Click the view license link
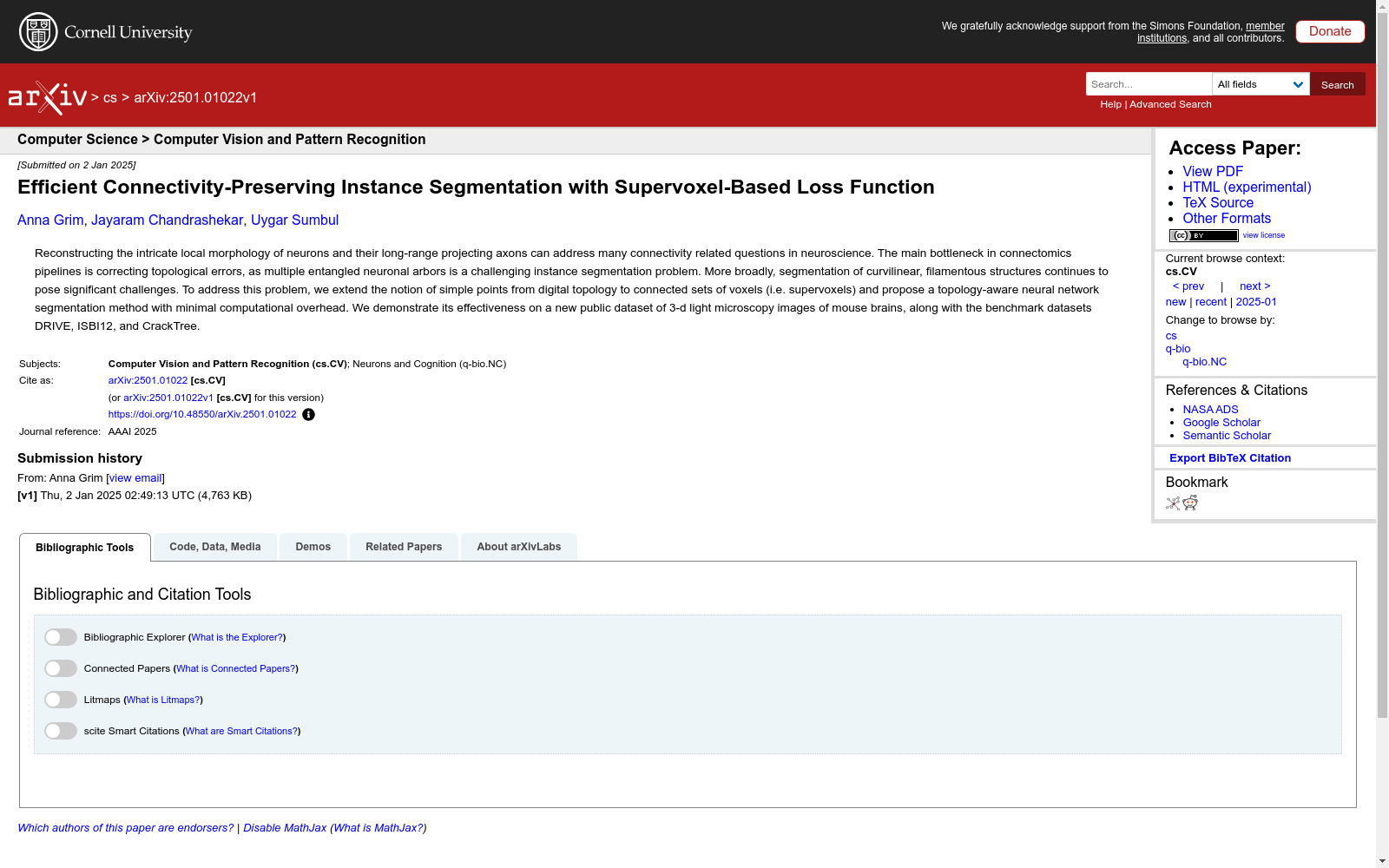The image size is (1389, 868). click(1264, 235)
